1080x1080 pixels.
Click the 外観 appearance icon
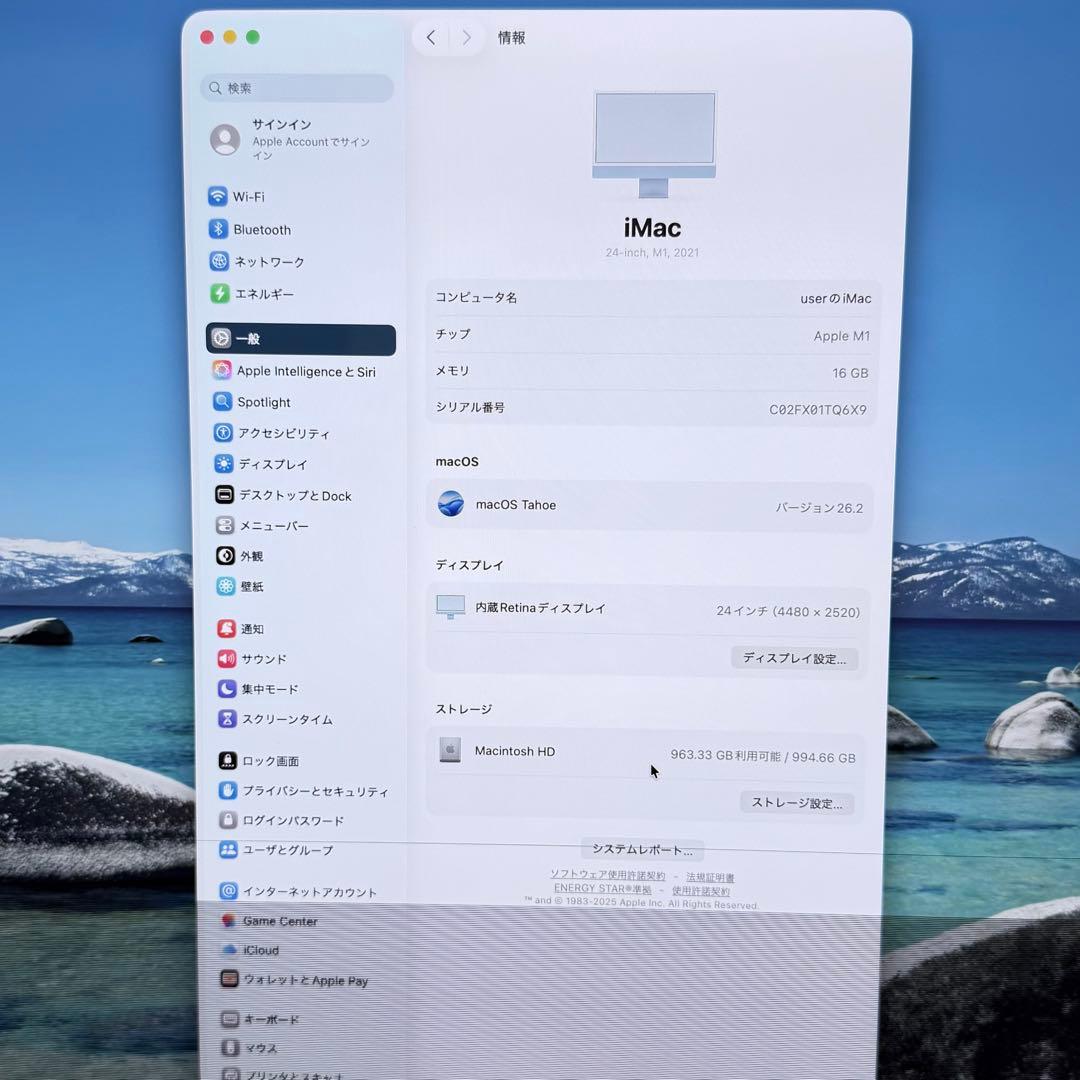(226, 556)
